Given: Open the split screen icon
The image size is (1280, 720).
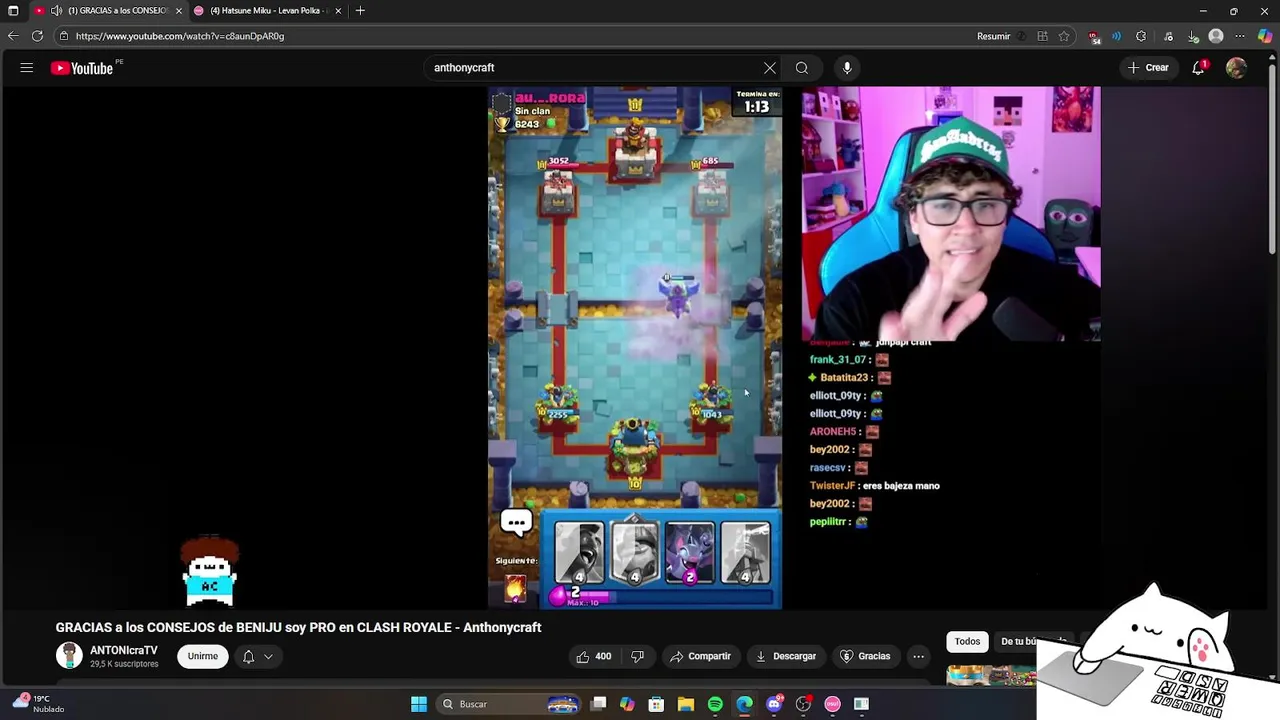Looking at the screenshot, I should tap(1042, 36).
